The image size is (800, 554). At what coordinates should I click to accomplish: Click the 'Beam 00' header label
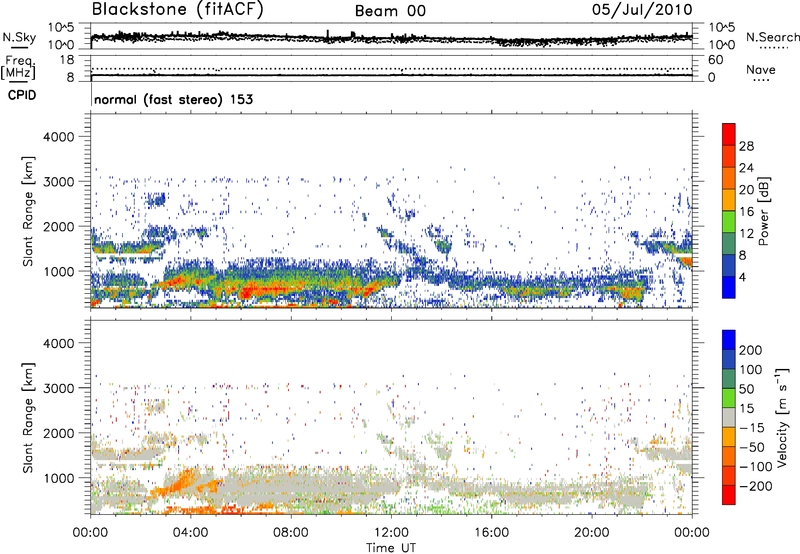point(390,11)
